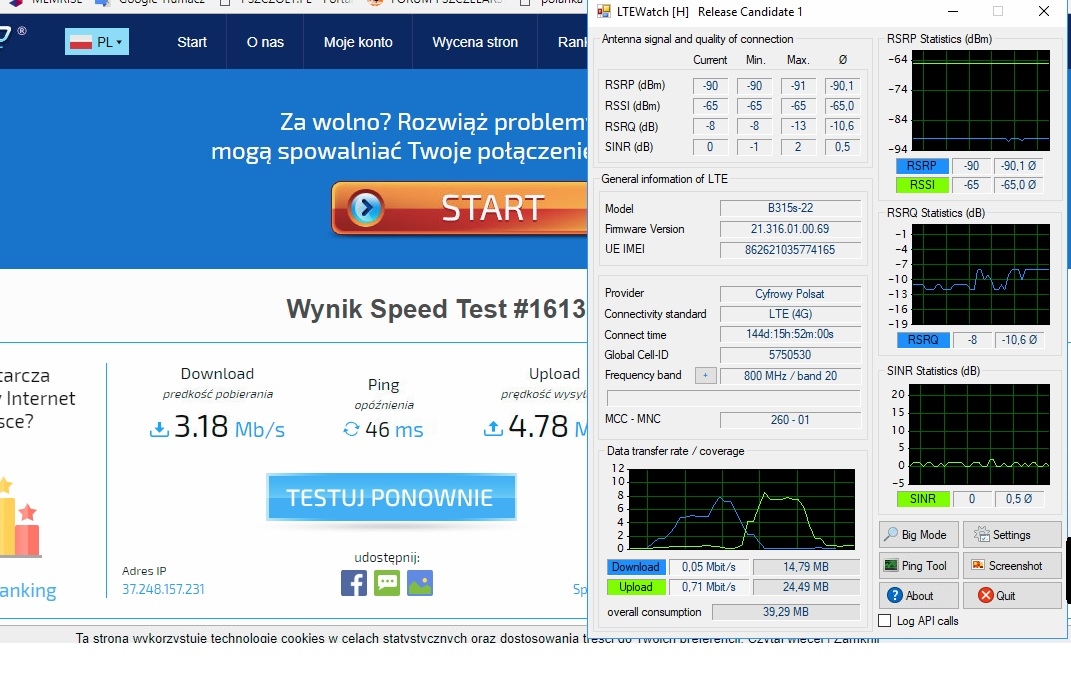The image size is (1071, 687).
Task: Click the 800 MHz / band 20 field
Action: pos(790,376)
